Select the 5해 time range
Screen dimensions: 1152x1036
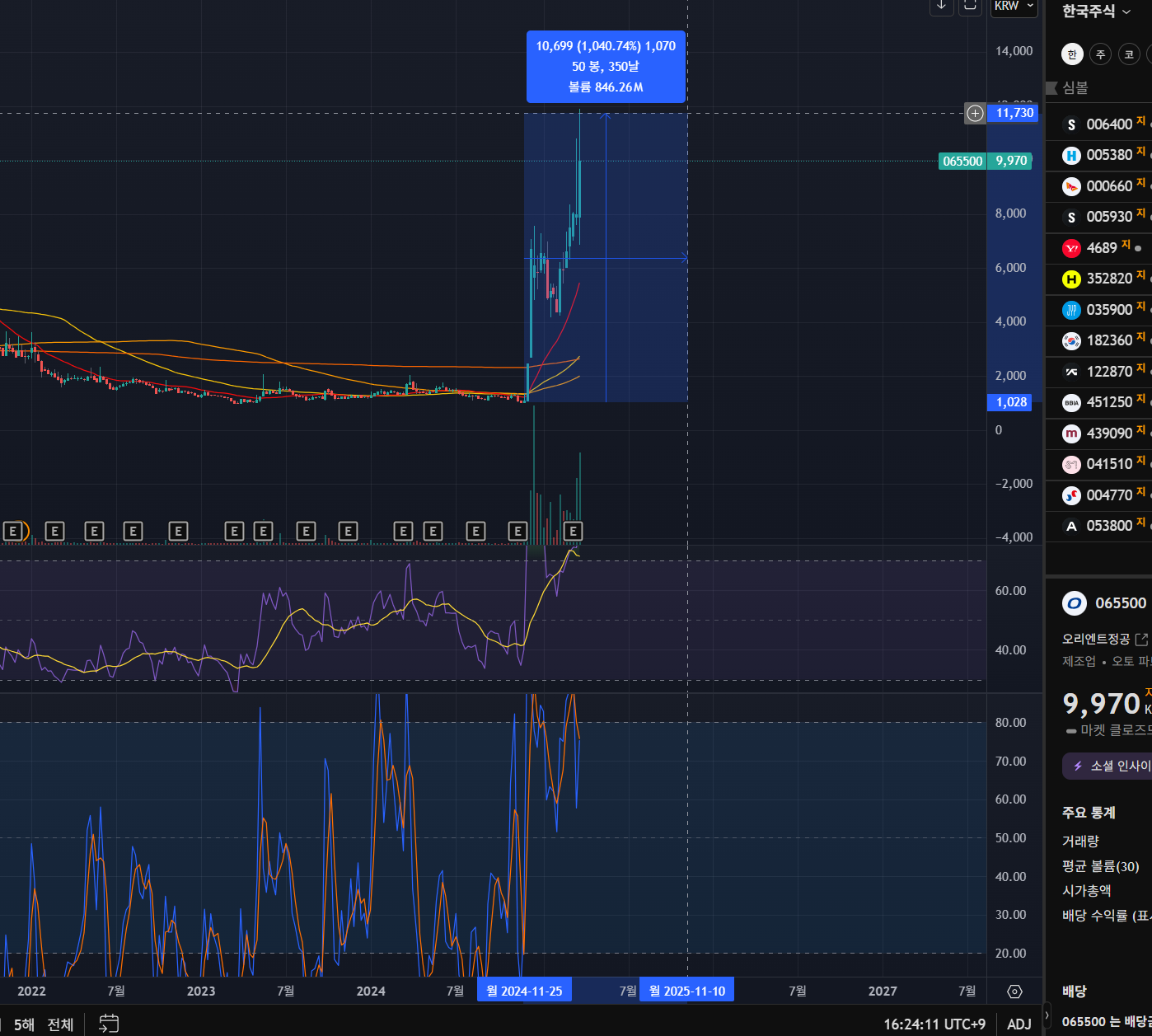(x=24, y=1024)
